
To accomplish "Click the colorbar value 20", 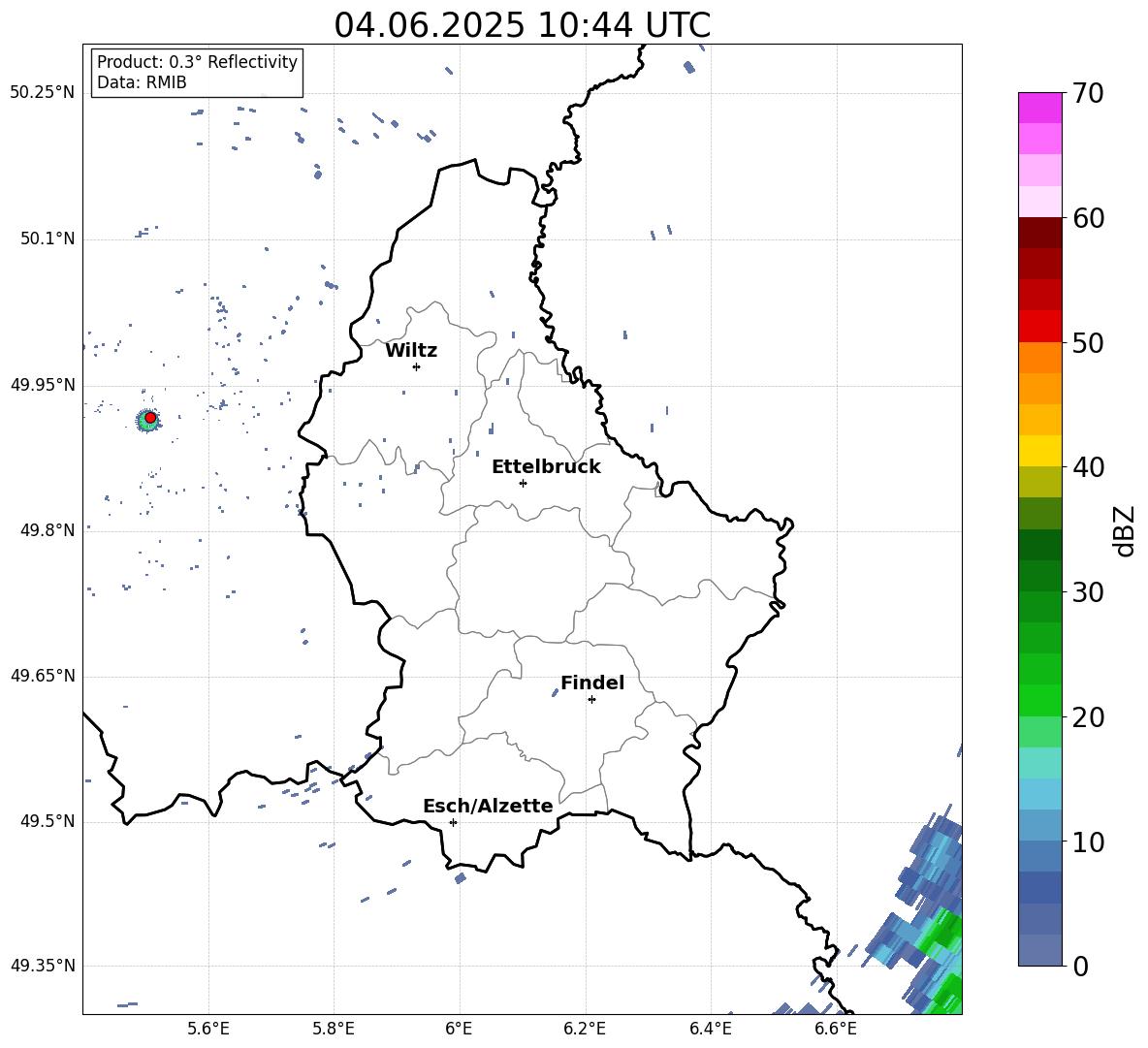I will click(x=1088, y=717).
